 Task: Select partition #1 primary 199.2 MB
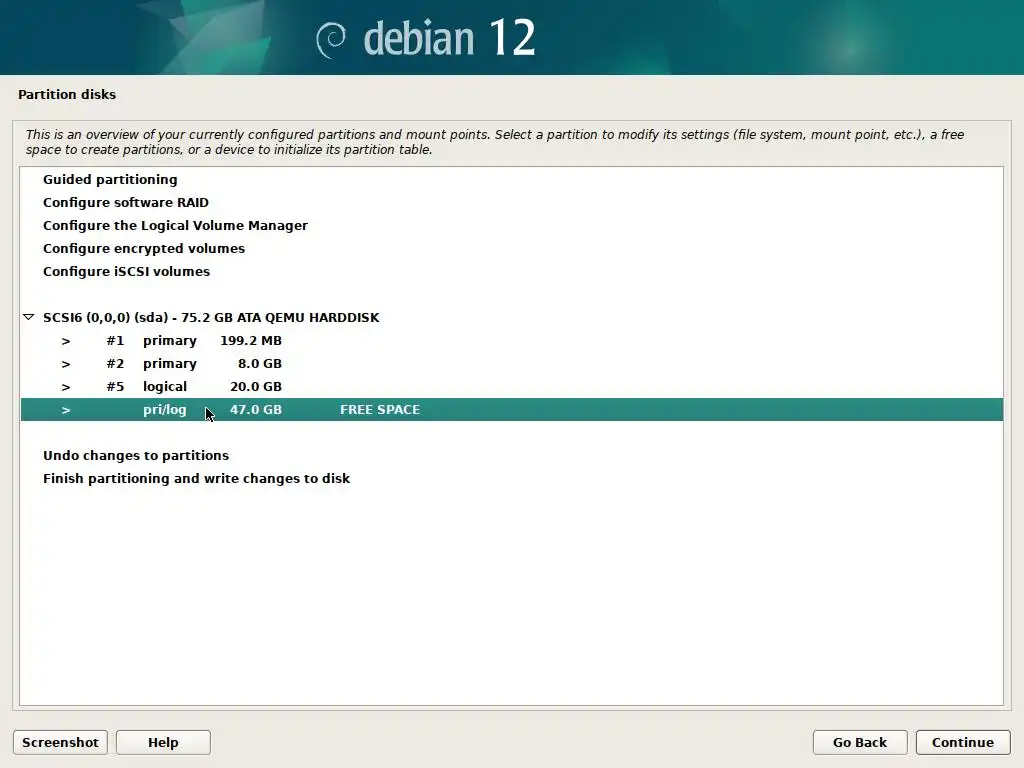tap(512, 340)
